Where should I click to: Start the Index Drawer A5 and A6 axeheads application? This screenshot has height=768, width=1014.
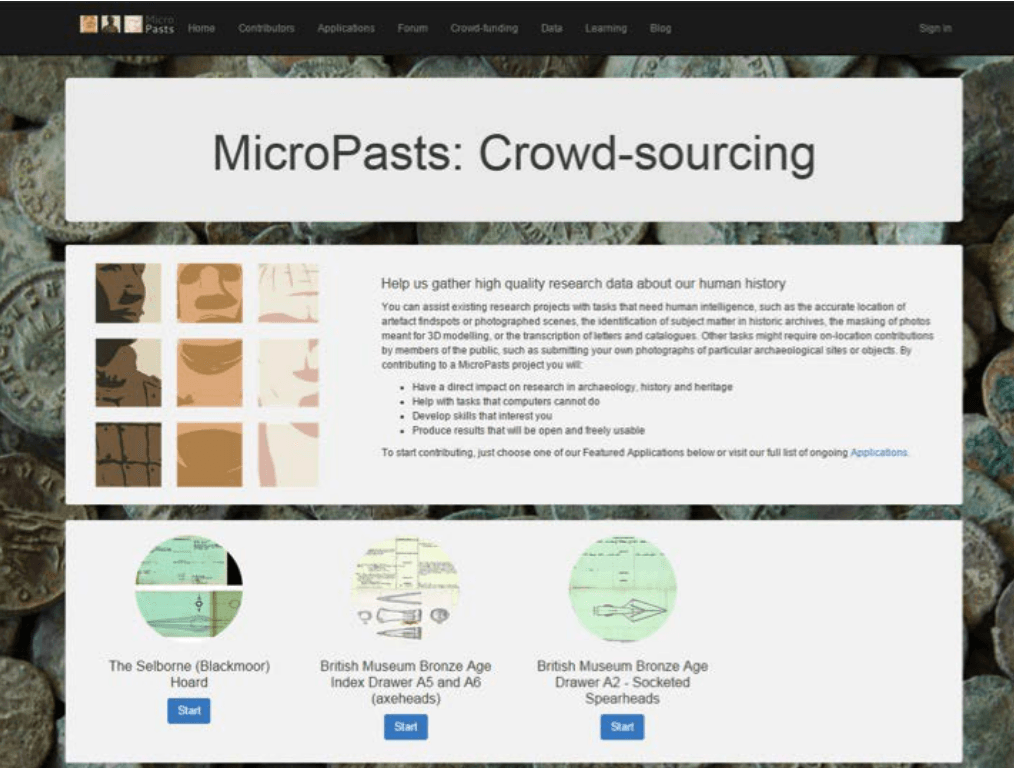(x=405, y=727)
